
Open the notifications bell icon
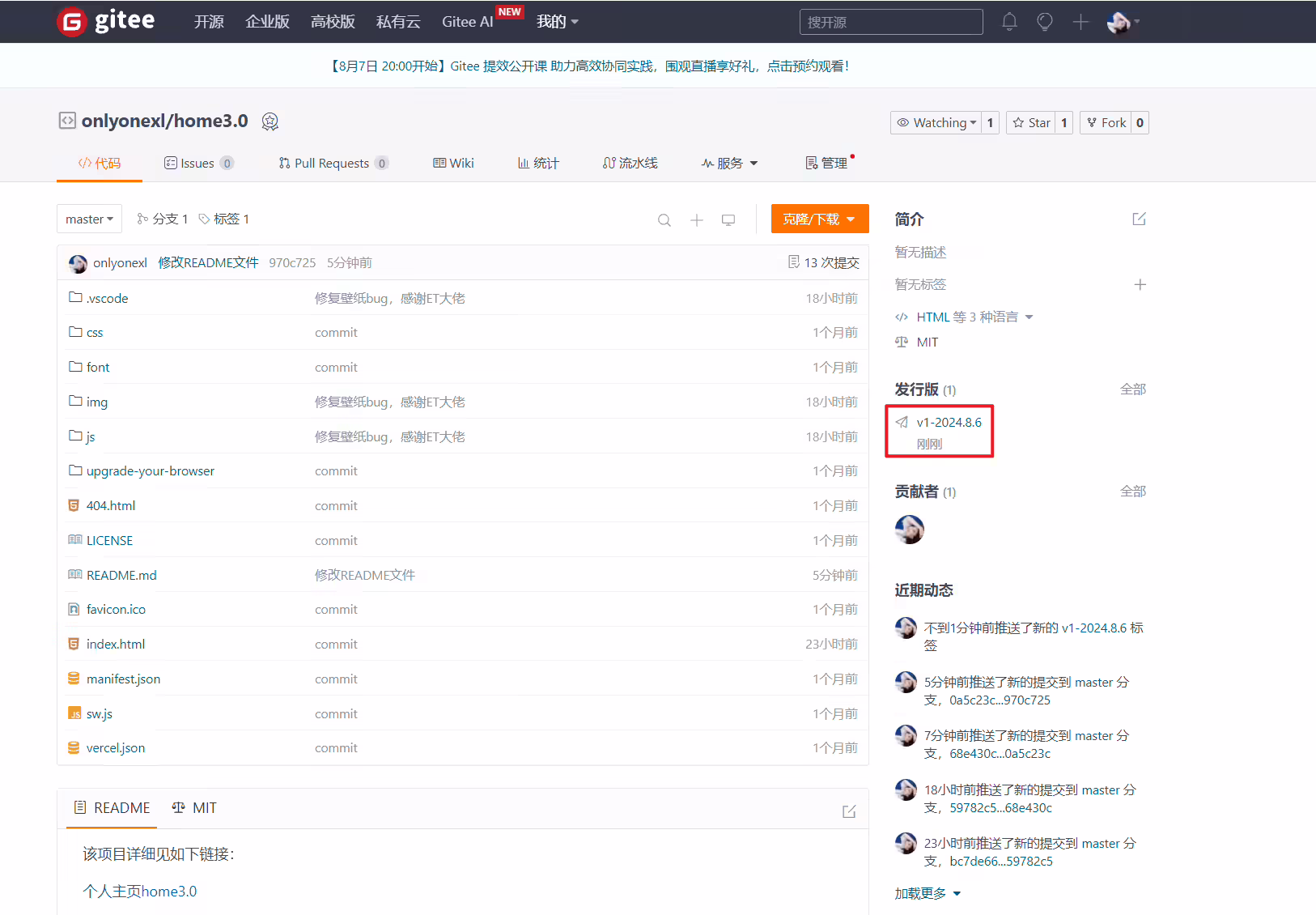(x=1009, y=22)
